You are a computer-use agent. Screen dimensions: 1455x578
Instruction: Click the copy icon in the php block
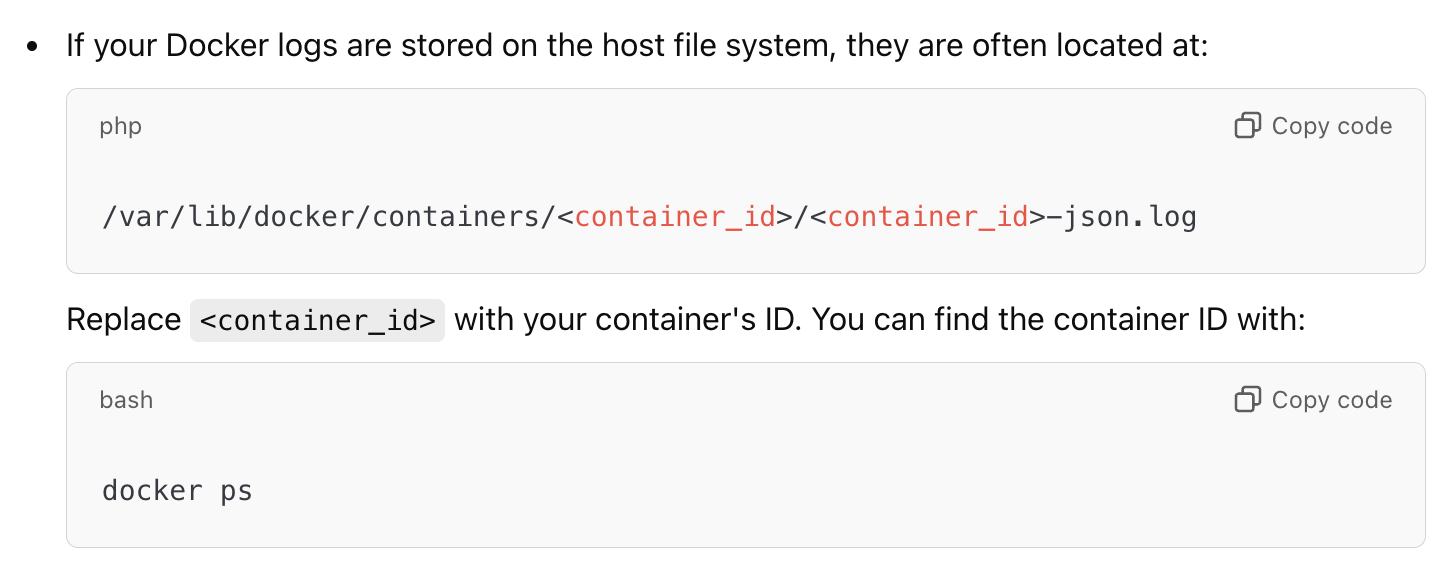pyautogui.click(x=1247, y=126)
